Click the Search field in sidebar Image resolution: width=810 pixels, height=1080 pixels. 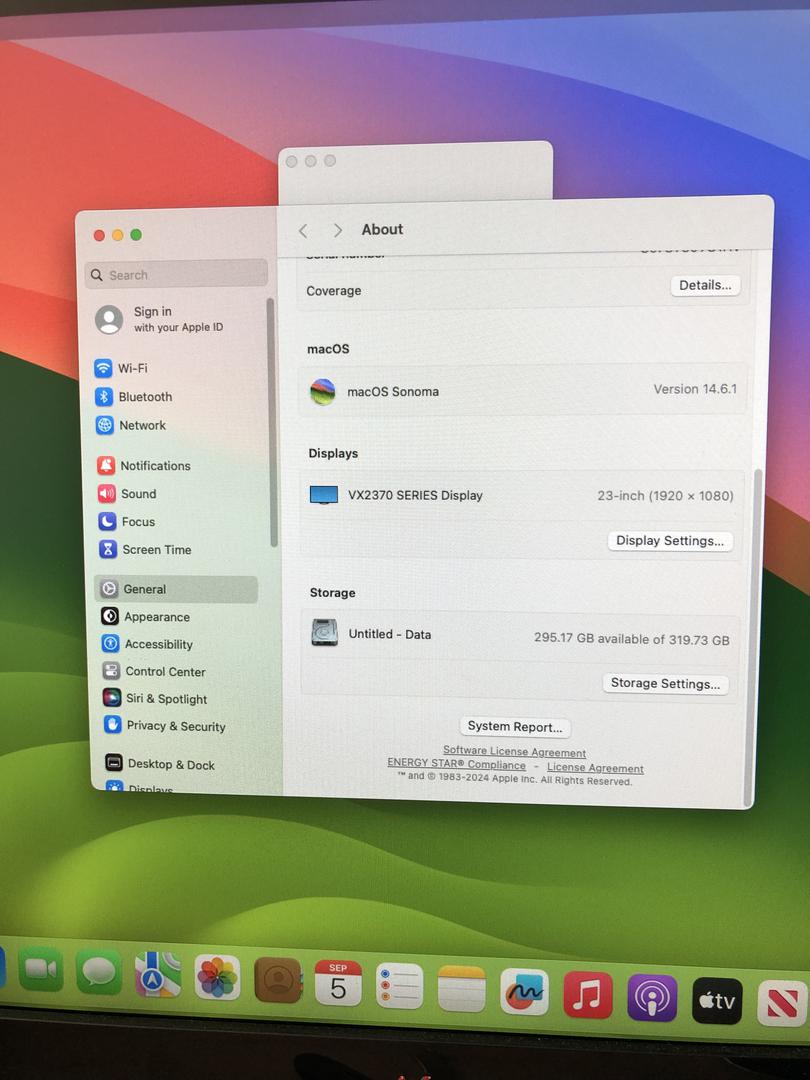[177, 275]
